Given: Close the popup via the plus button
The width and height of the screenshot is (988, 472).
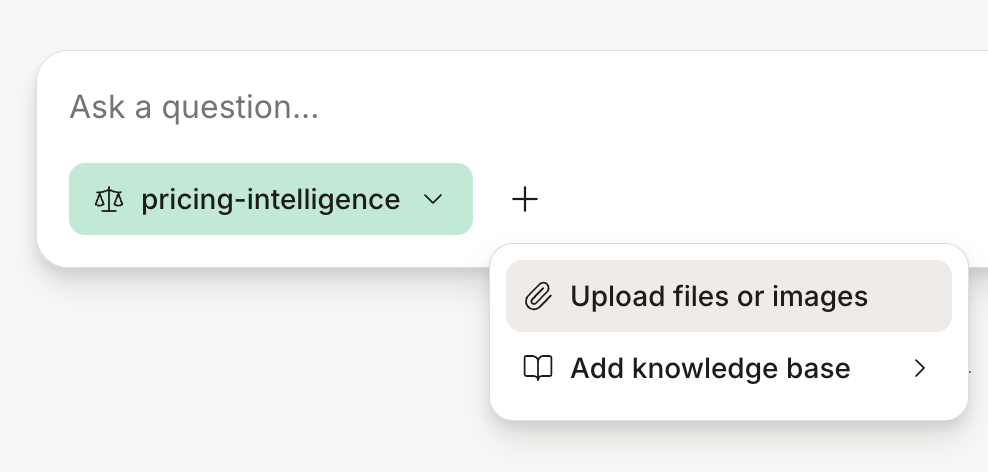Looking at the screenshot, I should (x=525, y=199).
